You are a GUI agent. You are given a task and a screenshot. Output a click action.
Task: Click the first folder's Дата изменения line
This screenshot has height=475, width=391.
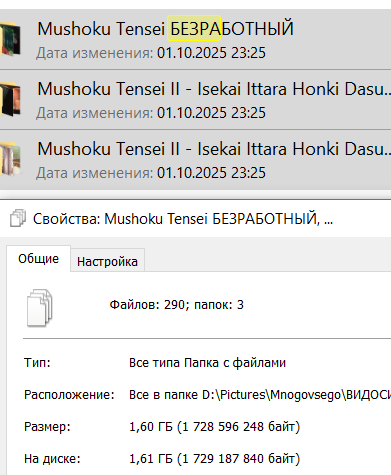[151, 53]
